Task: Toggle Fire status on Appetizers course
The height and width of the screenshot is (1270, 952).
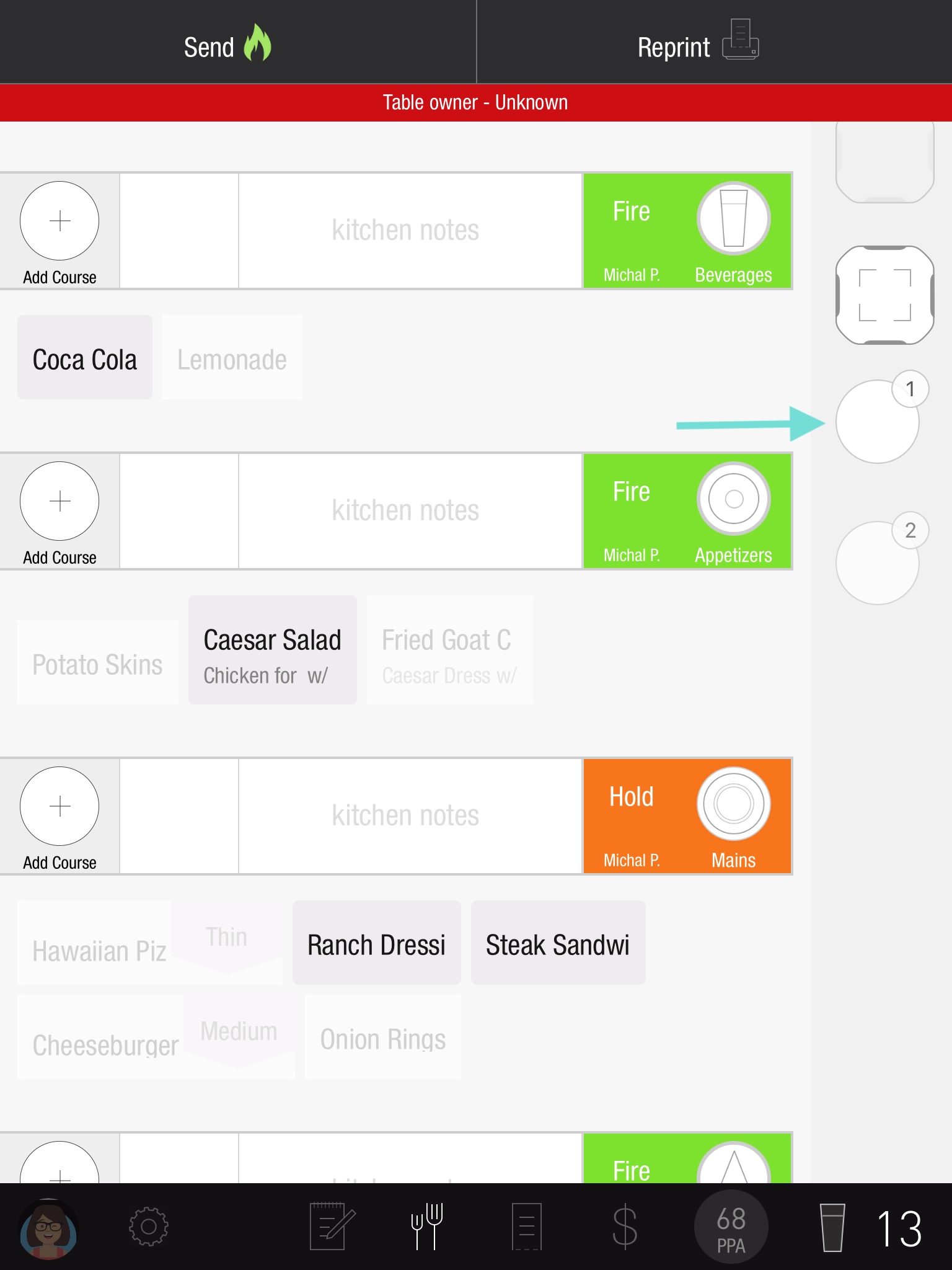Action: click(632, 492)
